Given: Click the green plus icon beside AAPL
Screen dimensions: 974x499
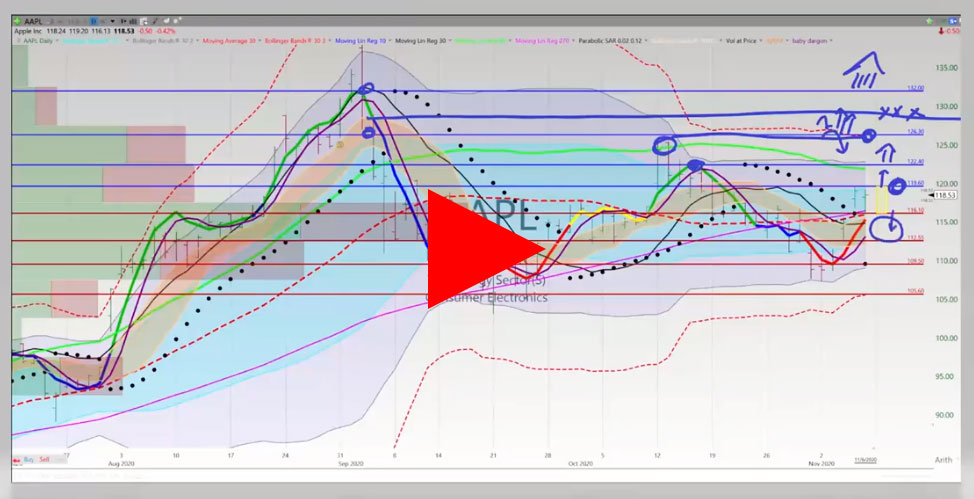Looking at the screenshot, I should coord(17,21).
